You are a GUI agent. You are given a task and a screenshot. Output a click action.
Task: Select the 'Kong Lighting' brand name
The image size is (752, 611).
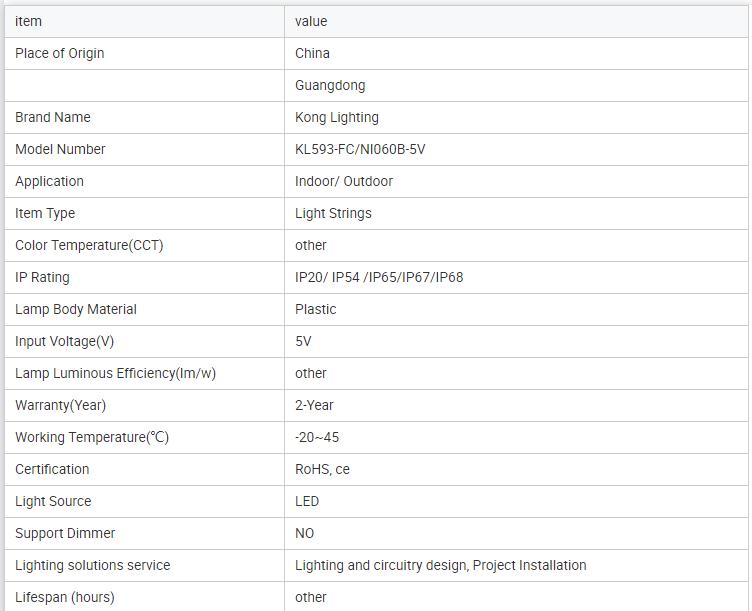(x=337, y=117)
